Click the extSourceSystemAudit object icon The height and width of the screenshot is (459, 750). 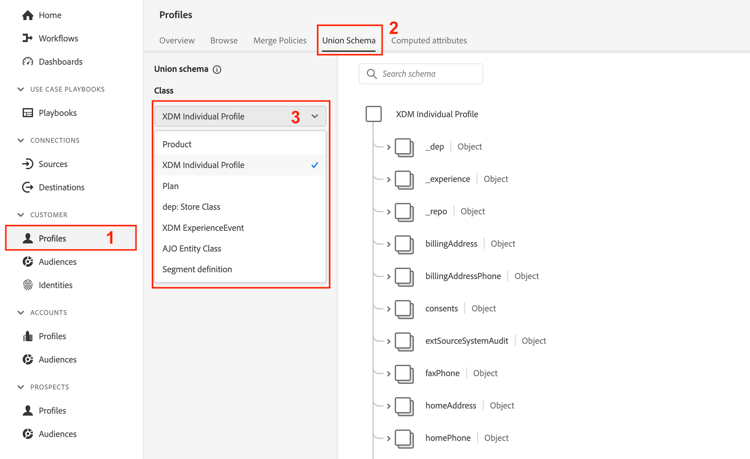404,341
